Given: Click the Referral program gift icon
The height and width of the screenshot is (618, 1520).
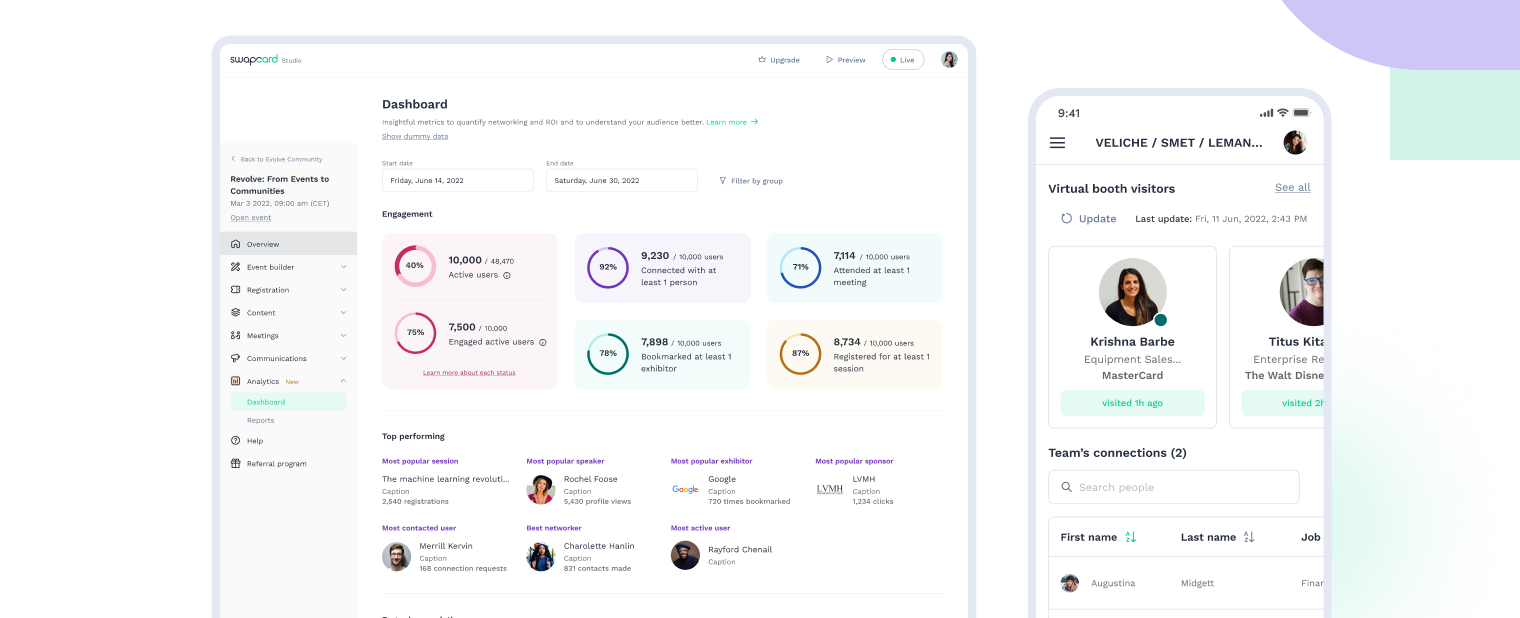Looking at the screenshot, I should (x=235, y=464).
